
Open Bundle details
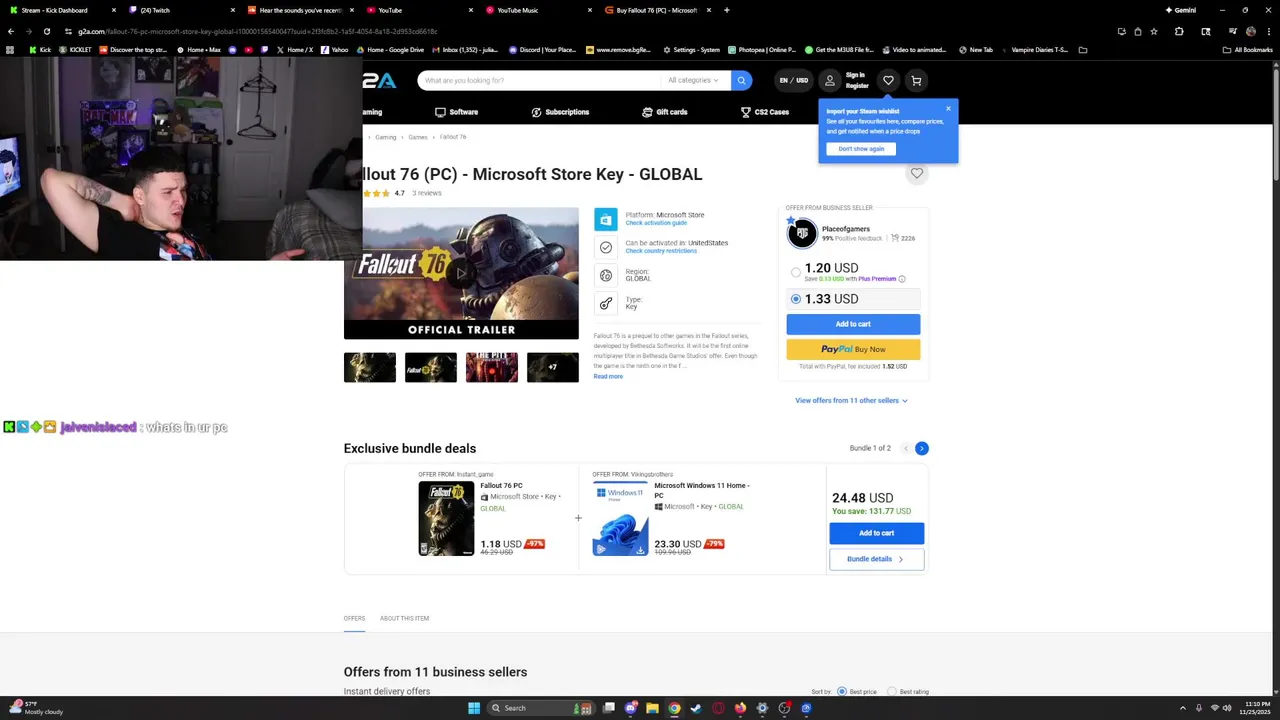876,559
